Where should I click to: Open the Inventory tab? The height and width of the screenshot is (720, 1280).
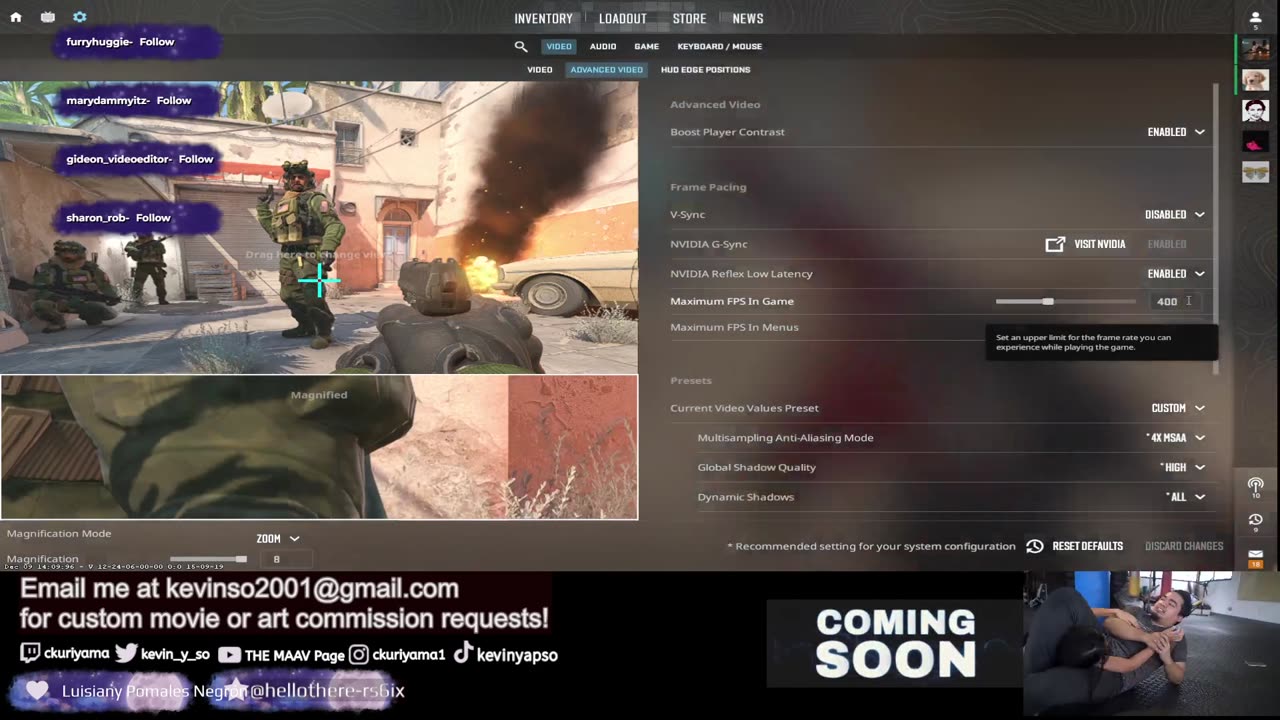[543, 19]
